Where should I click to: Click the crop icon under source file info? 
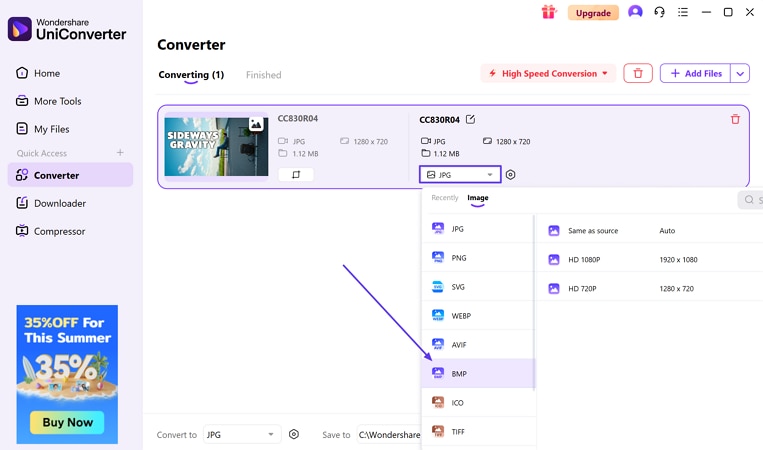coord(296,175)
